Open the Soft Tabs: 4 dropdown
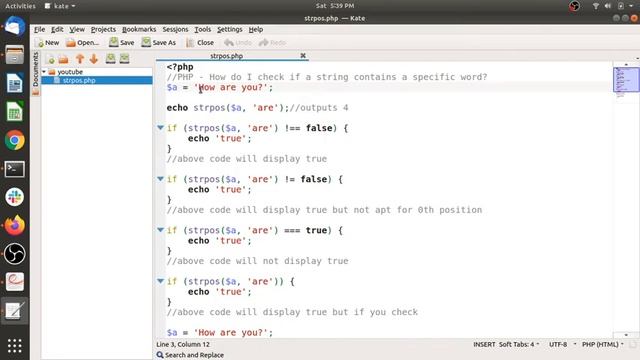 pos(519,344)
